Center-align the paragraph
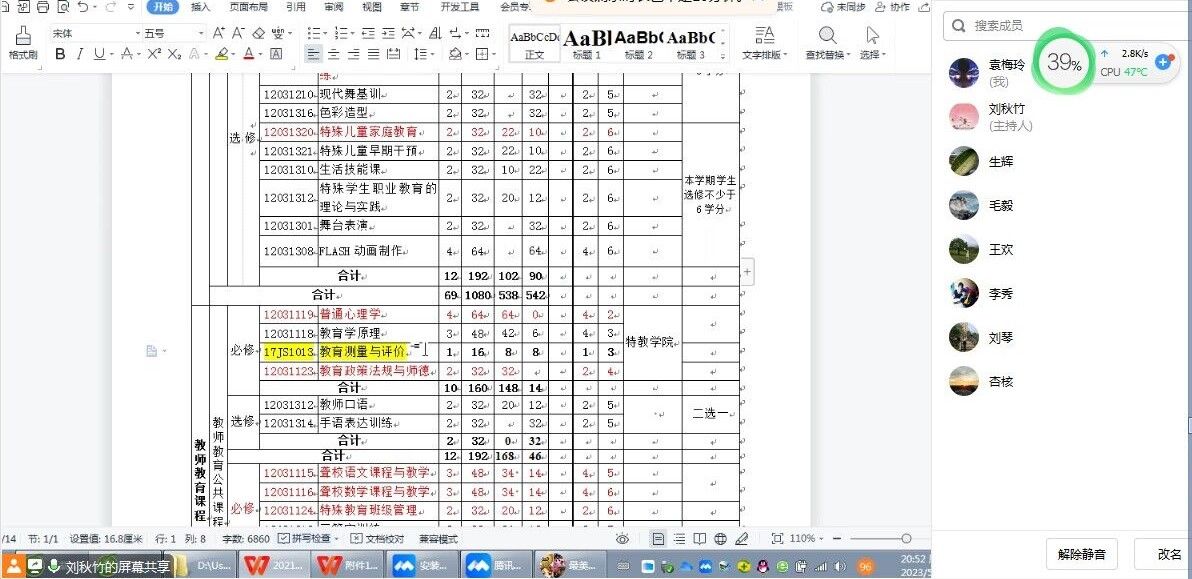The width and height of the screenshot is (1192, 579). [334, 54]
